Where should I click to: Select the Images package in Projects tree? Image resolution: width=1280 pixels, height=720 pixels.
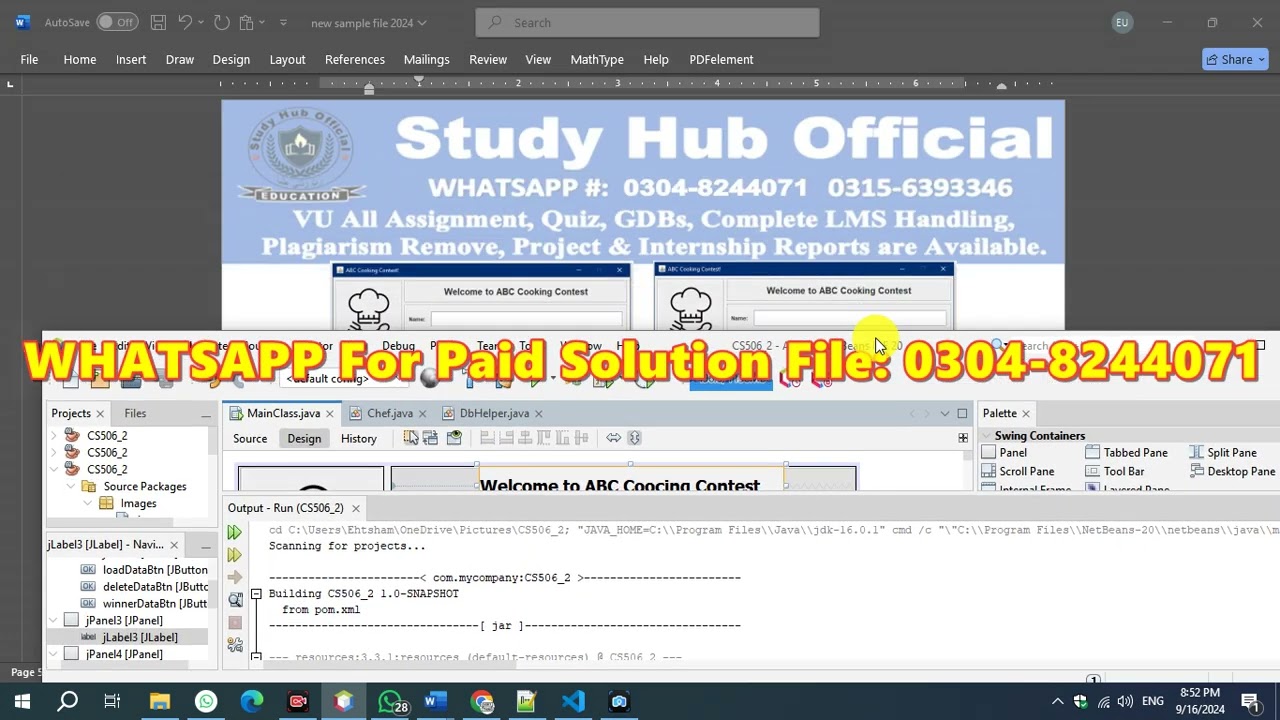coord(138,504)
